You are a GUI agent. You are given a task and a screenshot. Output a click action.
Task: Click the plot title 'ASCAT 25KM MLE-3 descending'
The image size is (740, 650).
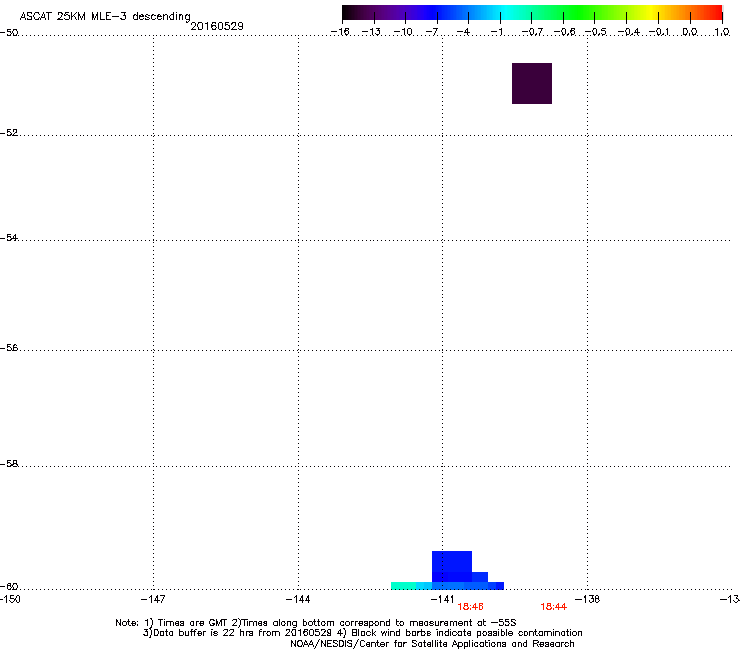(105, 17)
